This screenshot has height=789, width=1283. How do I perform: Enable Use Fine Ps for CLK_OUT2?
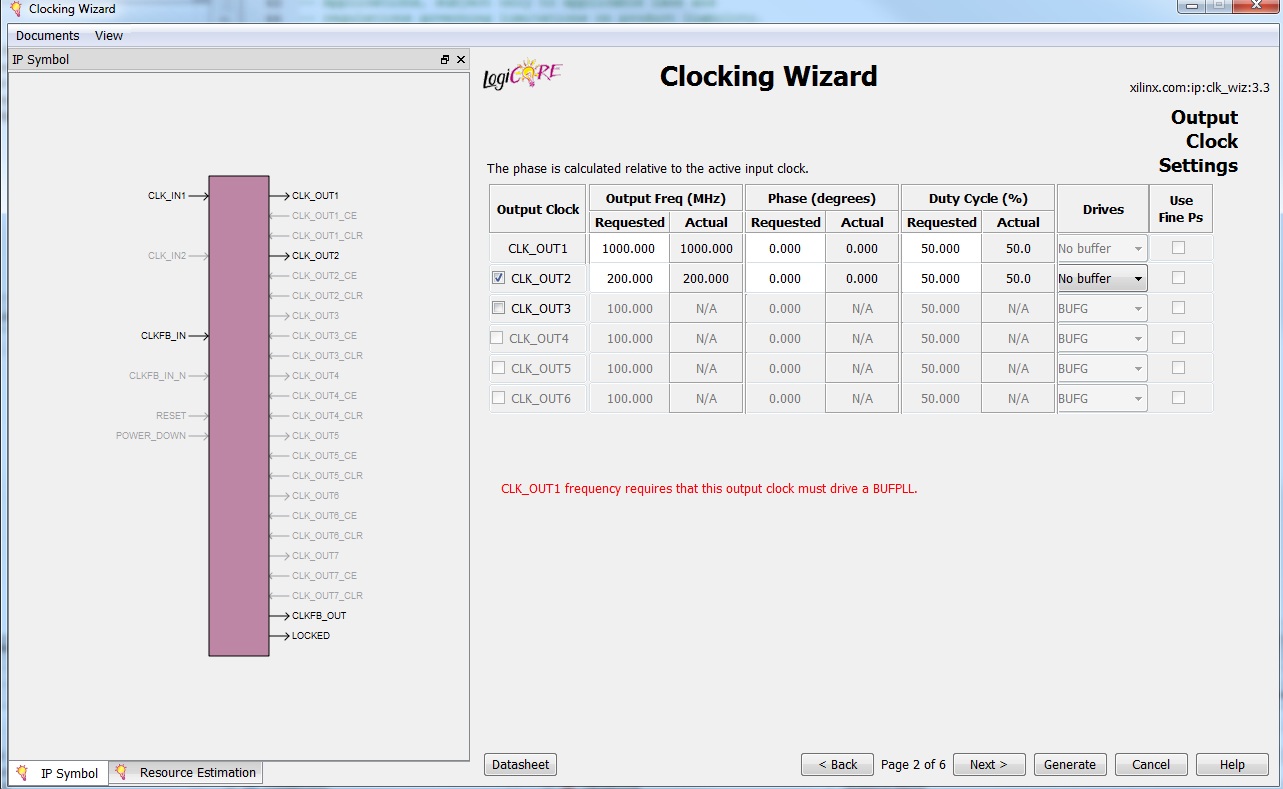click(1180, 278)
